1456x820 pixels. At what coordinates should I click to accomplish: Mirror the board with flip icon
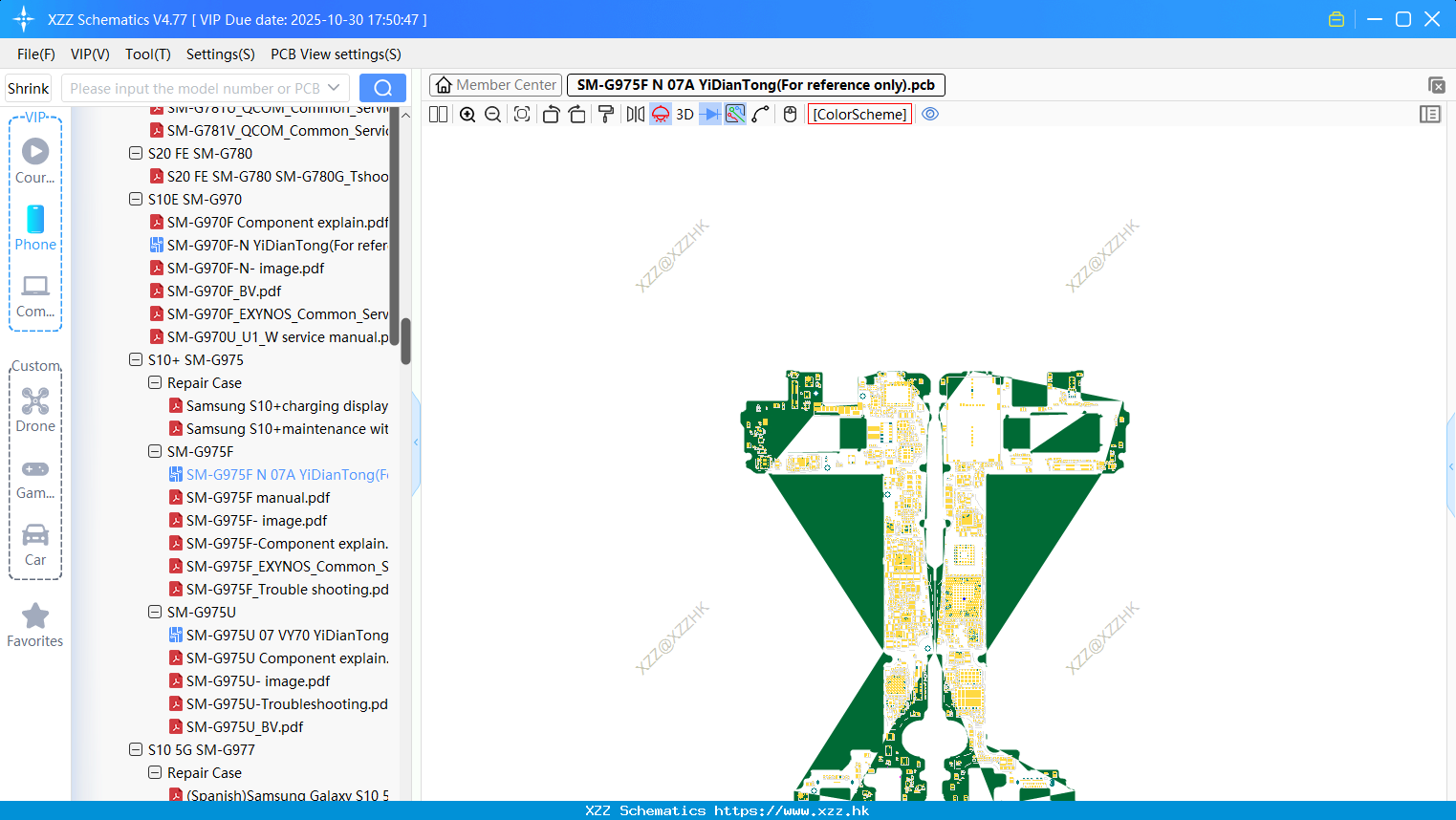636,115
